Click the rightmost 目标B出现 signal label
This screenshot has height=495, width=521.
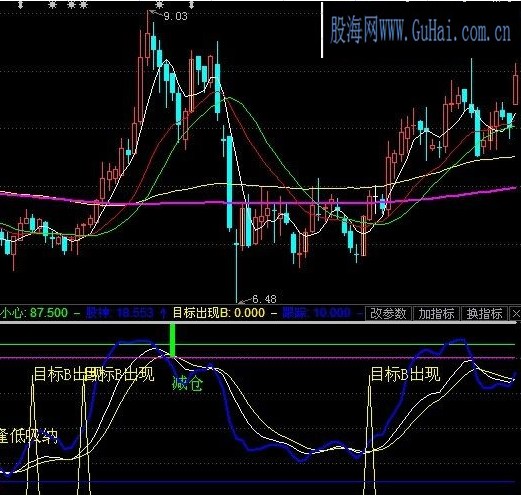pyautogui.click(x=405, y=374)
